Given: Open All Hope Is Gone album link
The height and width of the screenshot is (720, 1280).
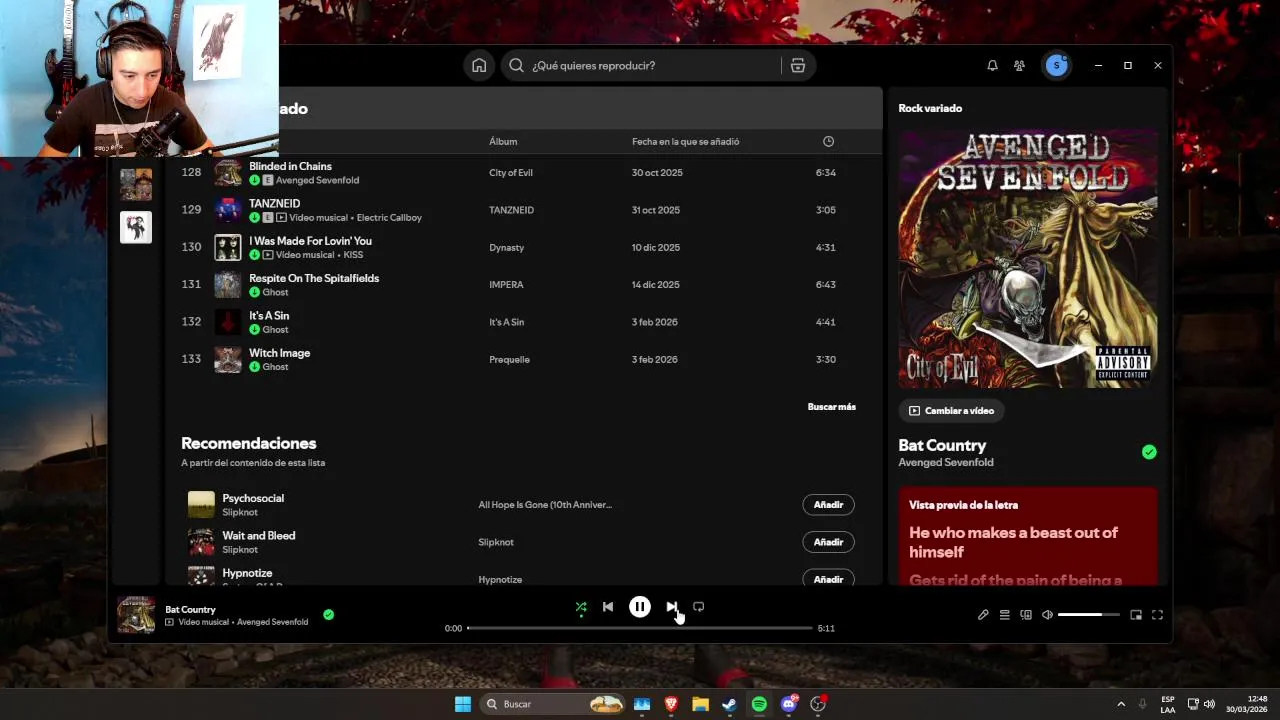Looking at the screenshot, I should 545,505.
